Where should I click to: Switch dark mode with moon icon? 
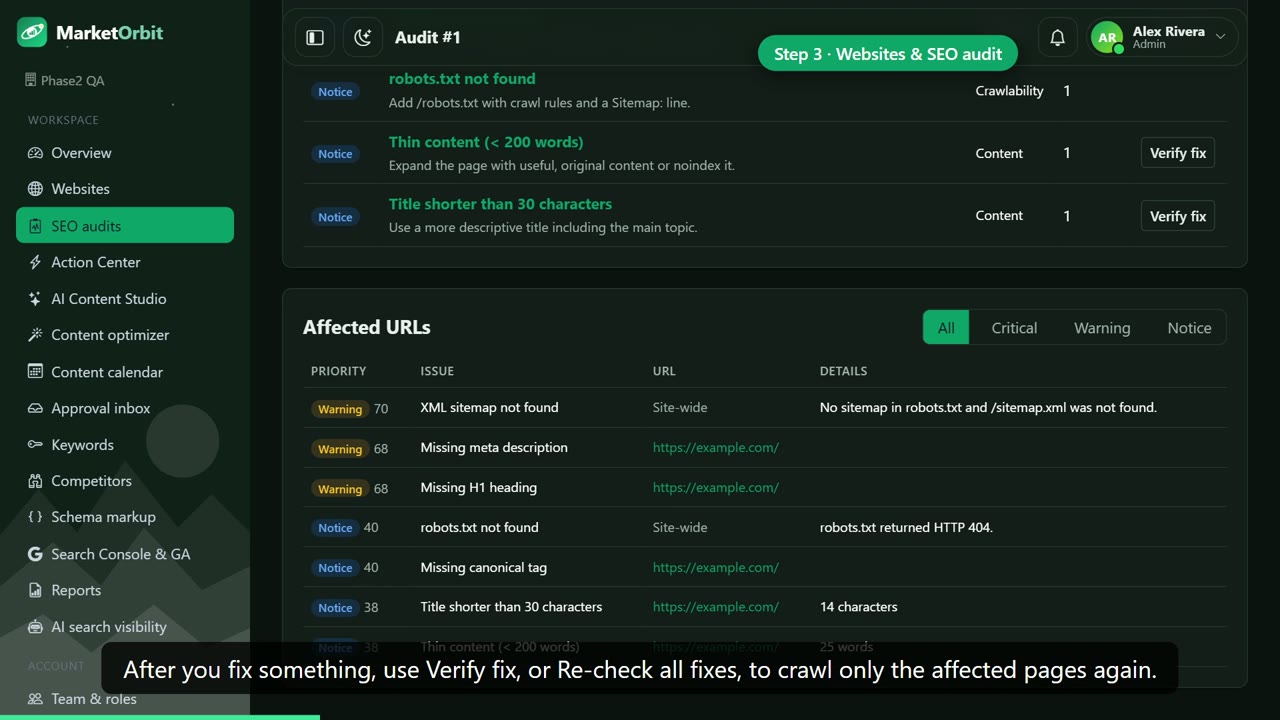[363, 37]
